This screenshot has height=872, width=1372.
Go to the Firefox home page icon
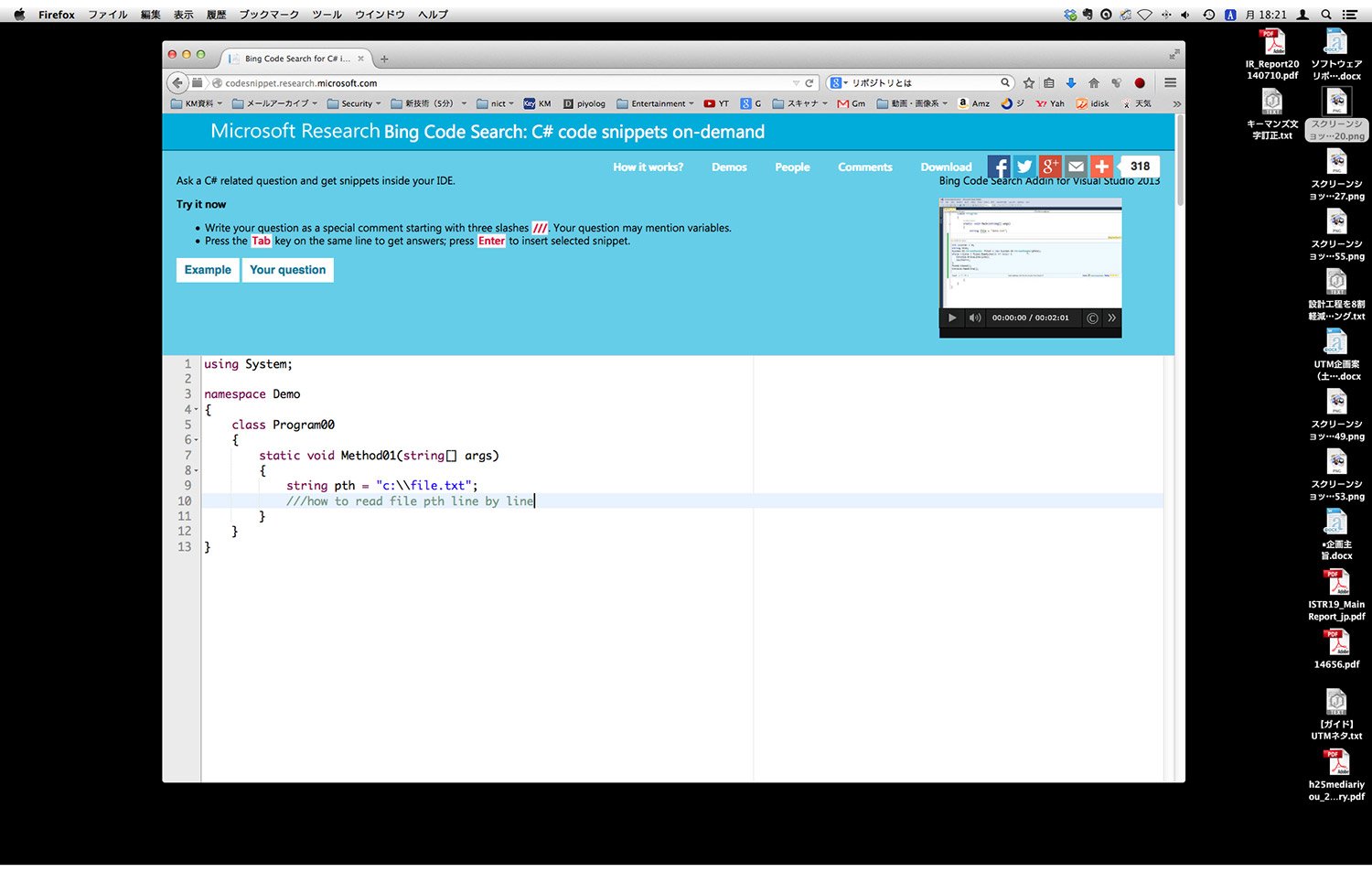[x=1094, y=83]
